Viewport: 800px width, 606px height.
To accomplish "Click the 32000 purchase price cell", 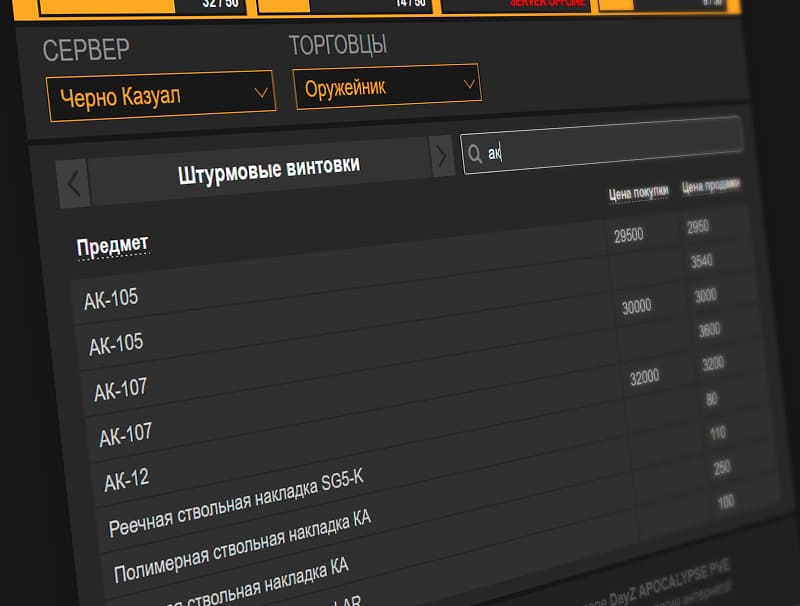I will tap(644, 377).
